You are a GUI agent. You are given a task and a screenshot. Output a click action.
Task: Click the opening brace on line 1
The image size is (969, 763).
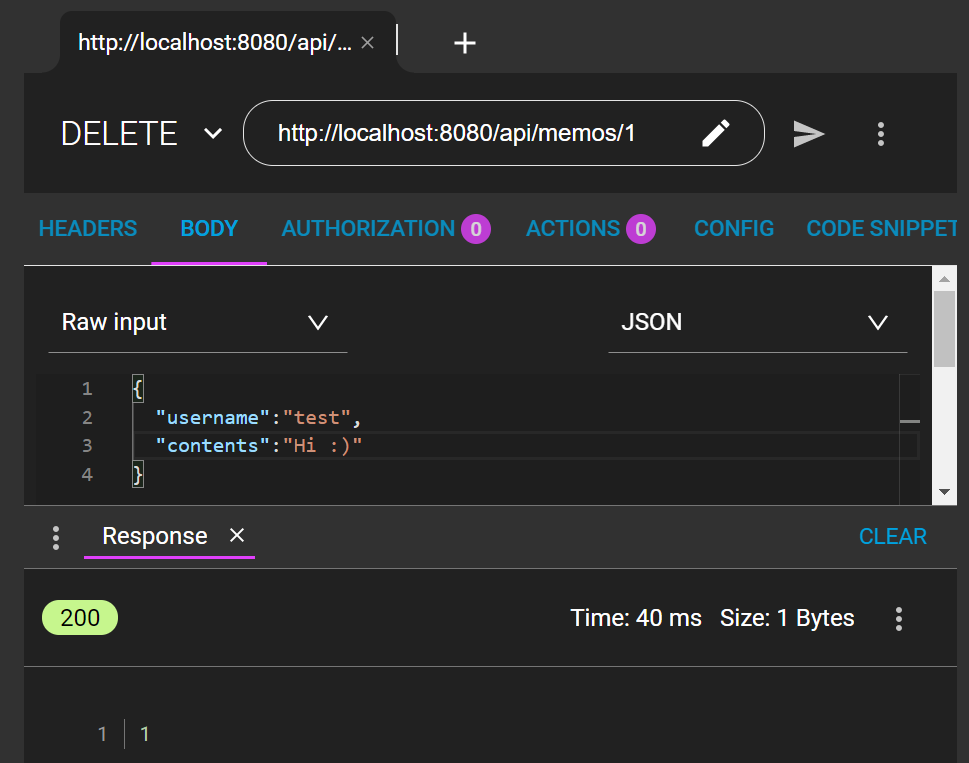pyautogui.click(x=138, y=389)
